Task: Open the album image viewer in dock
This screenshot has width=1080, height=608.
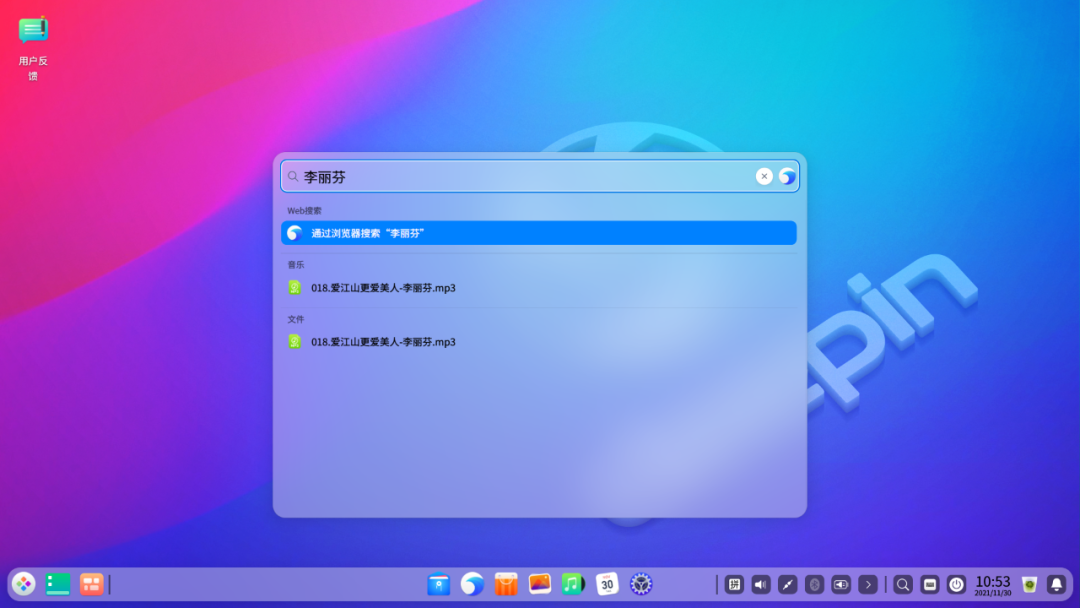Action: (x=540, y=584)
